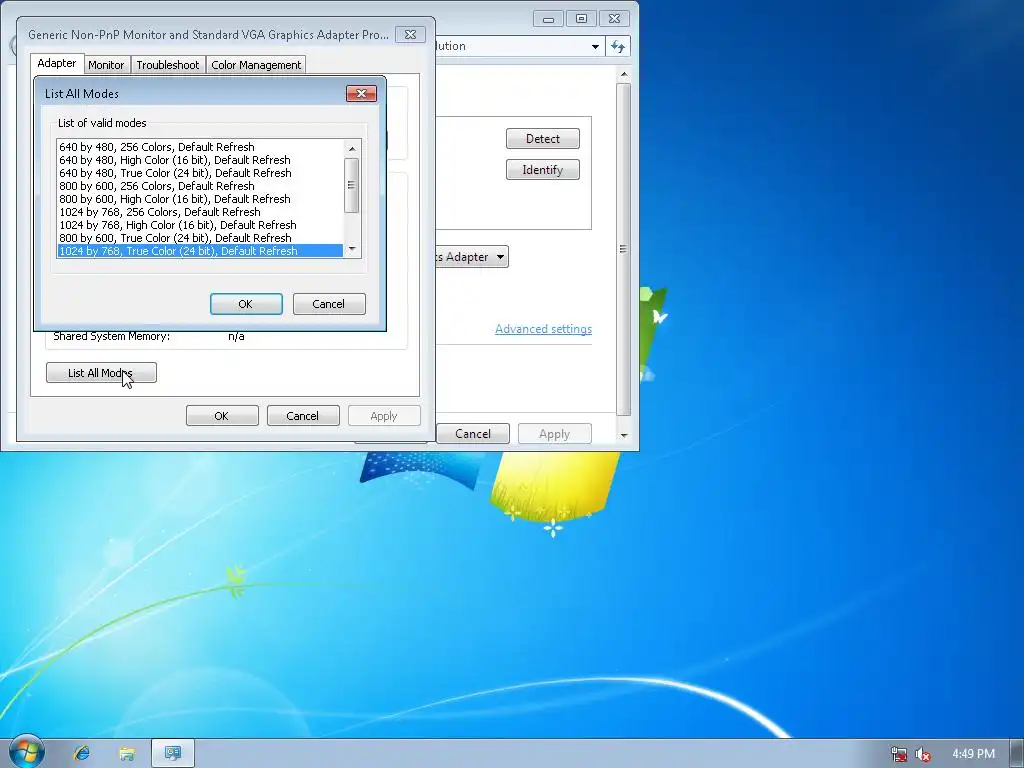This screenshot has width=1024, height=768.
Task: Click OK in List All Modes dialog
Action: pyautogui.click(x=246, y=304)
